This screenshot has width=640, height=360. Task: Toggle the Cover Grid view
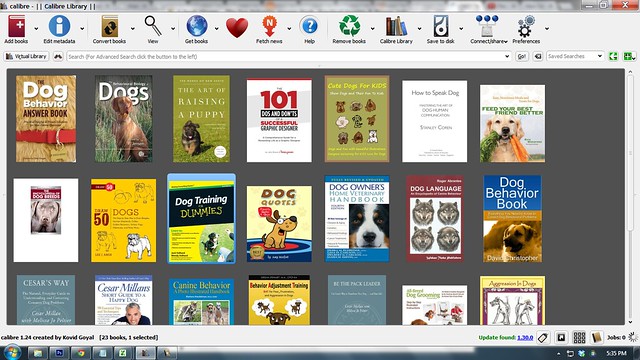point(579,337)
